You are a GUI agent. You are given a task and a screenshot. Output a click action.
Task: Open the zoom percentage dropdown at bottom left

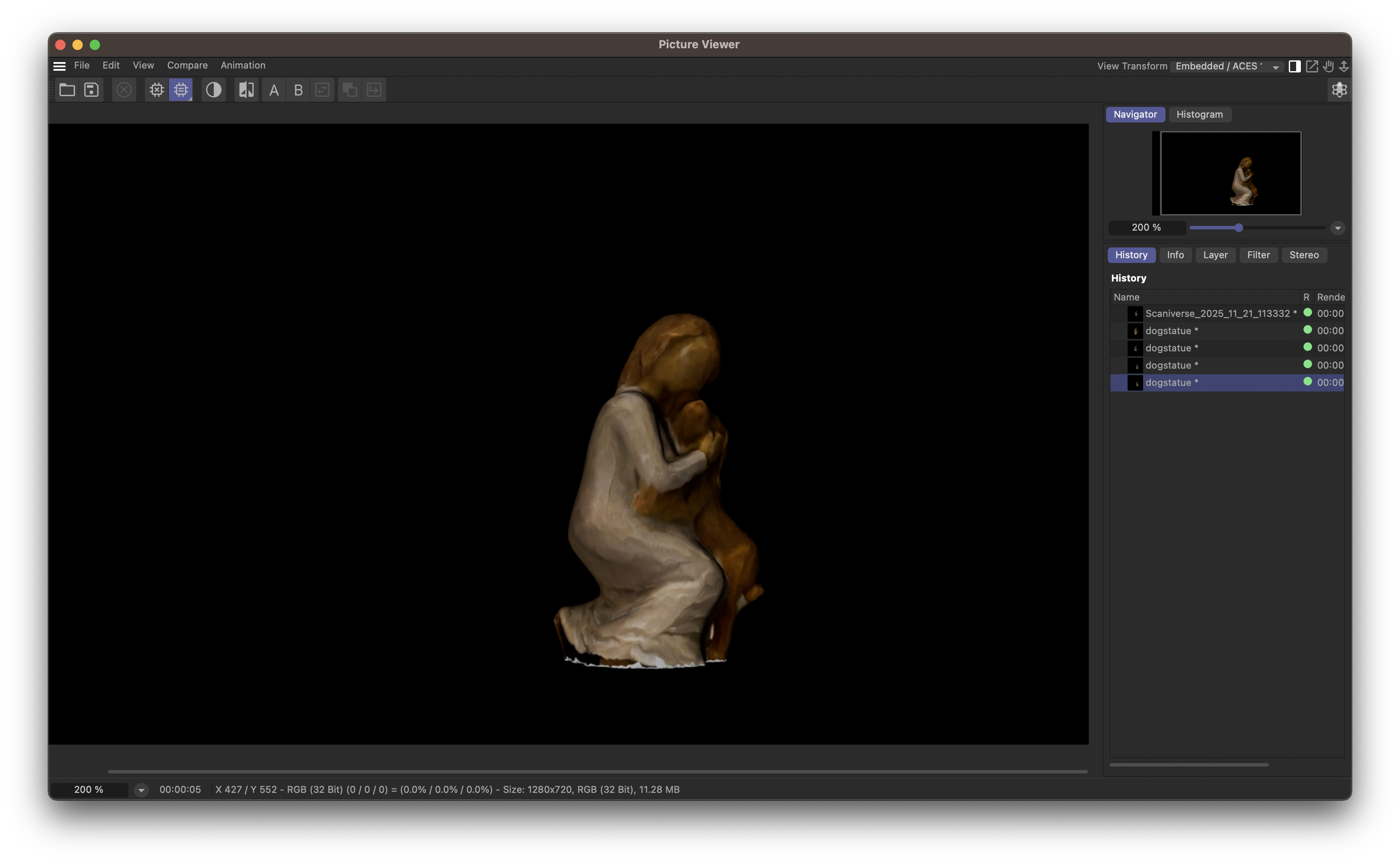141,790
